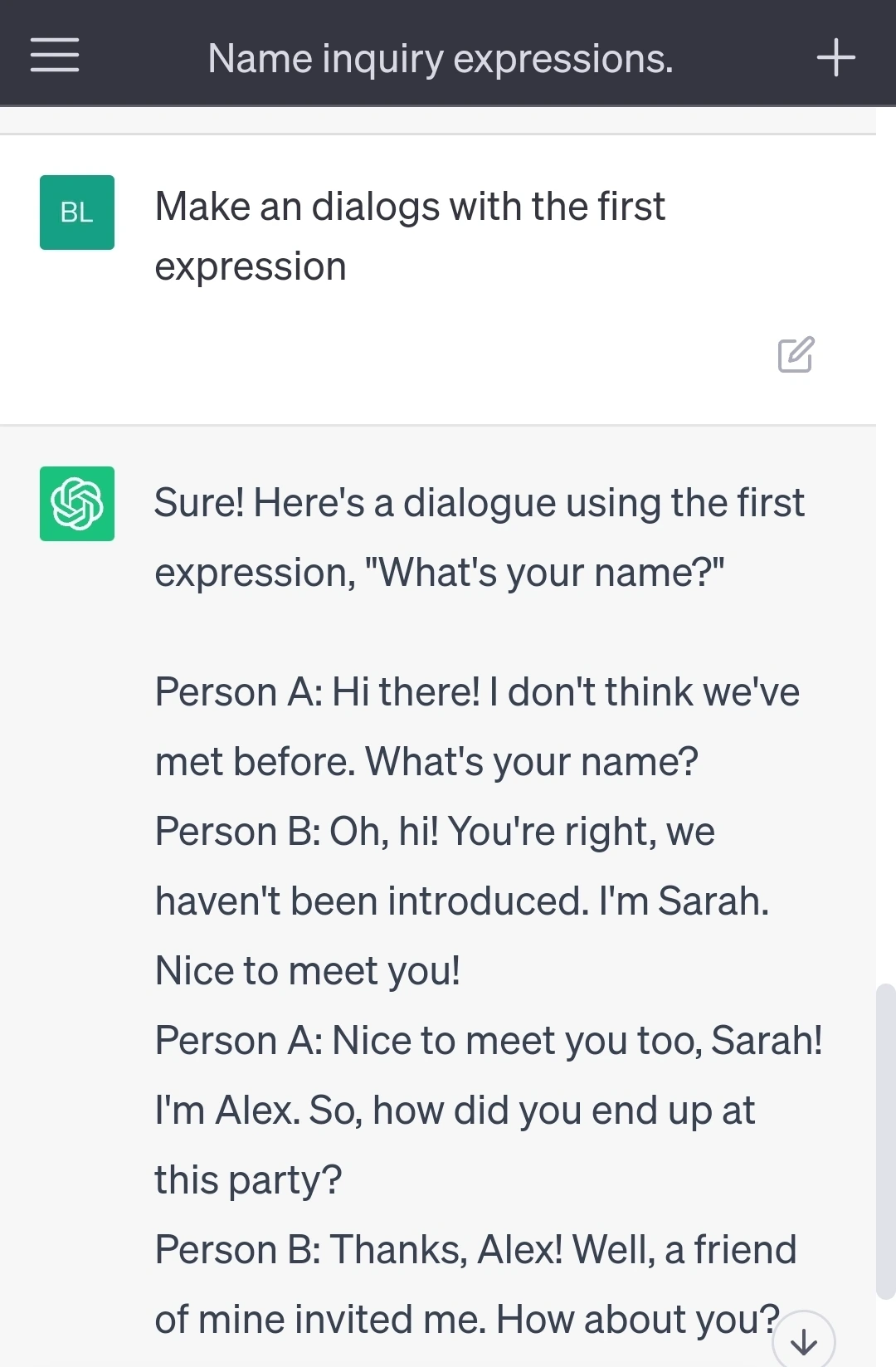Click the BL user avatar
Screen dimensions: 896x1367
[x=77, y=212]
